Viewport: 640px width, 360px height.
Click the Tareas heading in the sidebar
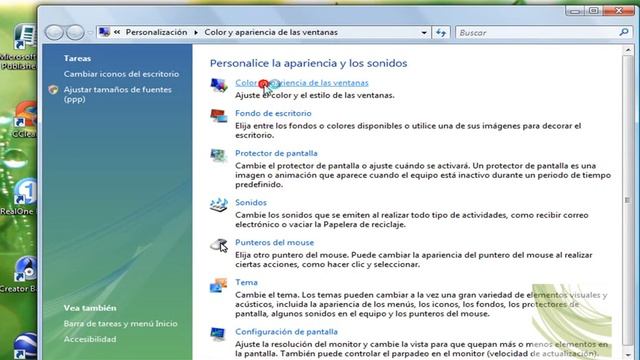point(77,58)
